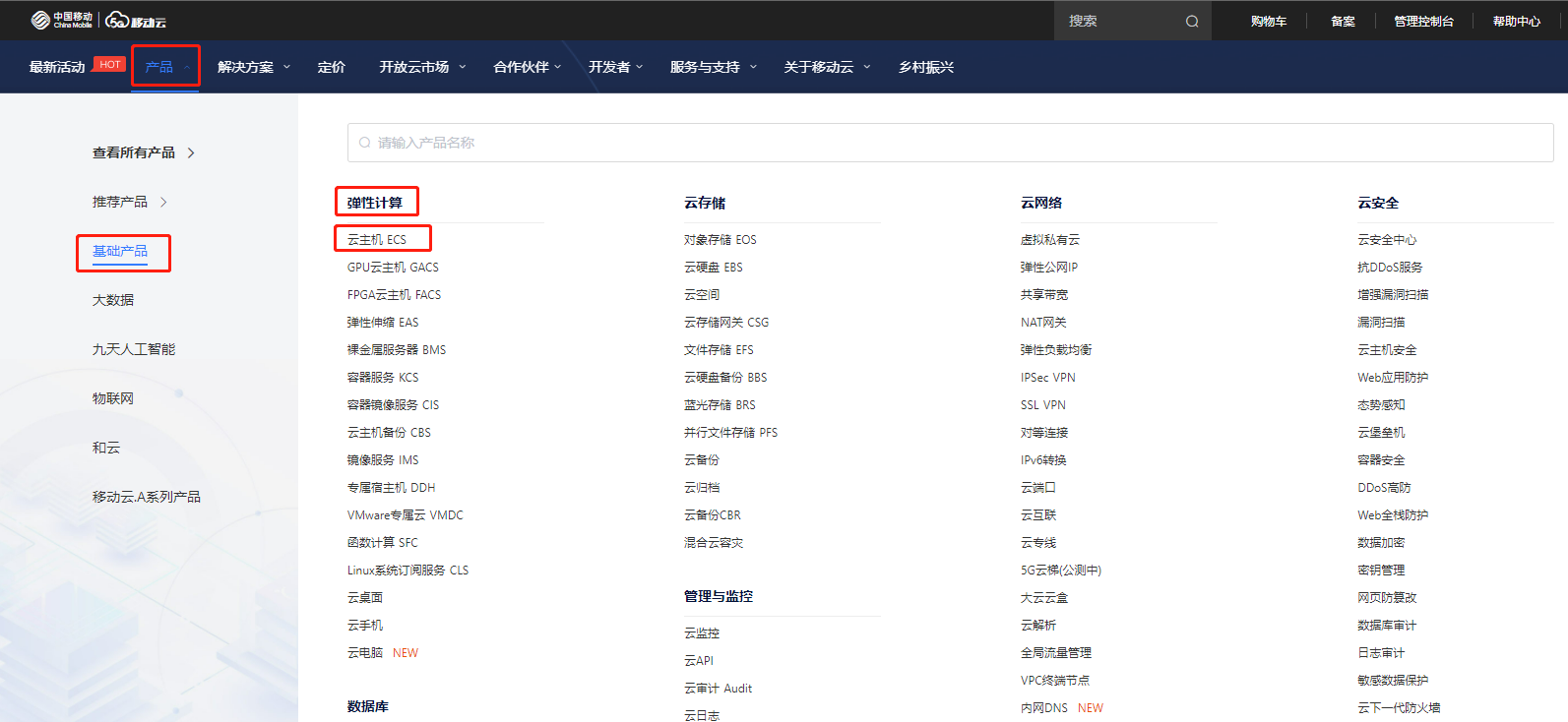Open the 开放云市场 dropdown
The image size is (1568, 722).
coord(462,67)
